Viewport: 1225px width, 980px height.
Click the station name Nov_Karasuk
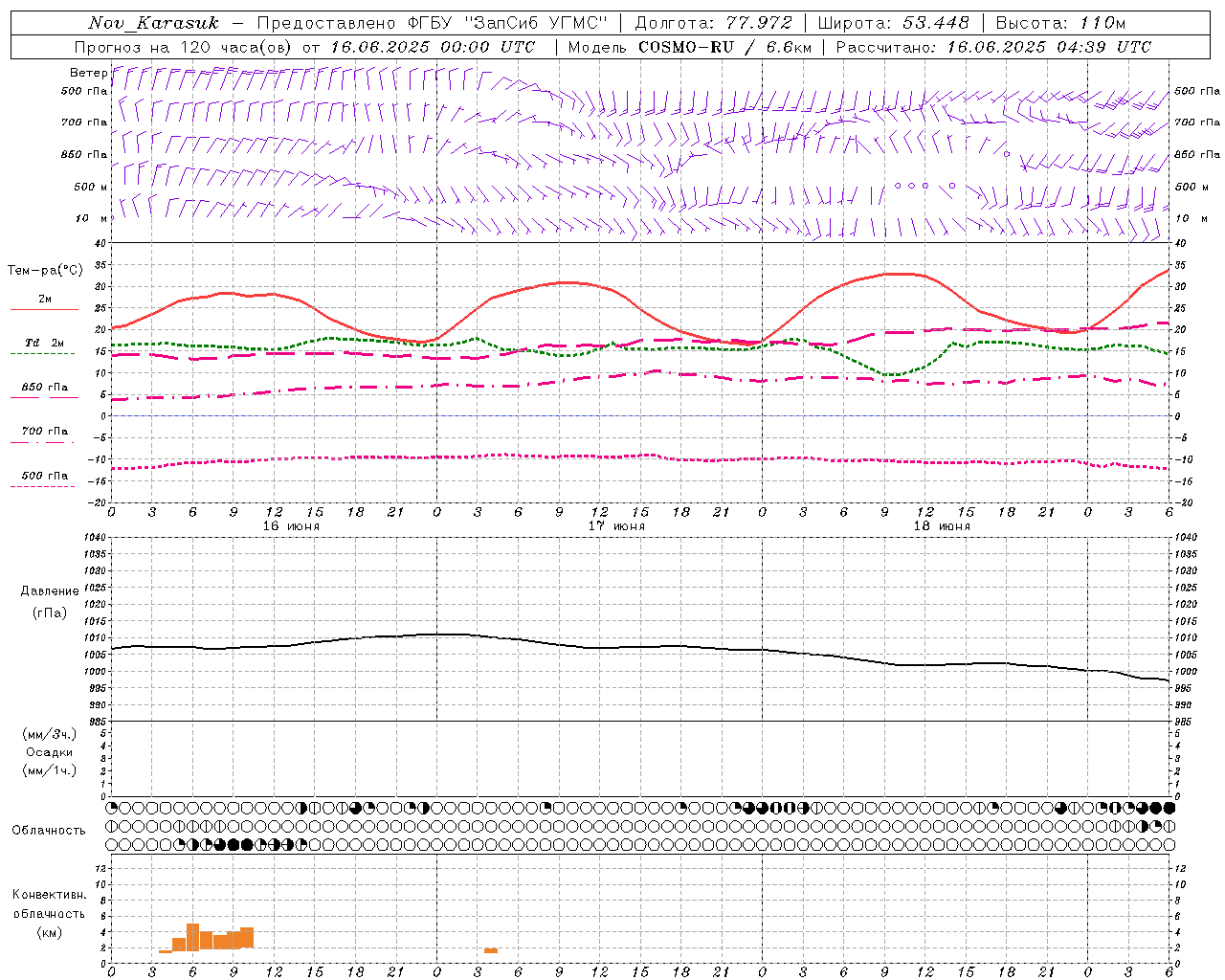tap(153, 22)
